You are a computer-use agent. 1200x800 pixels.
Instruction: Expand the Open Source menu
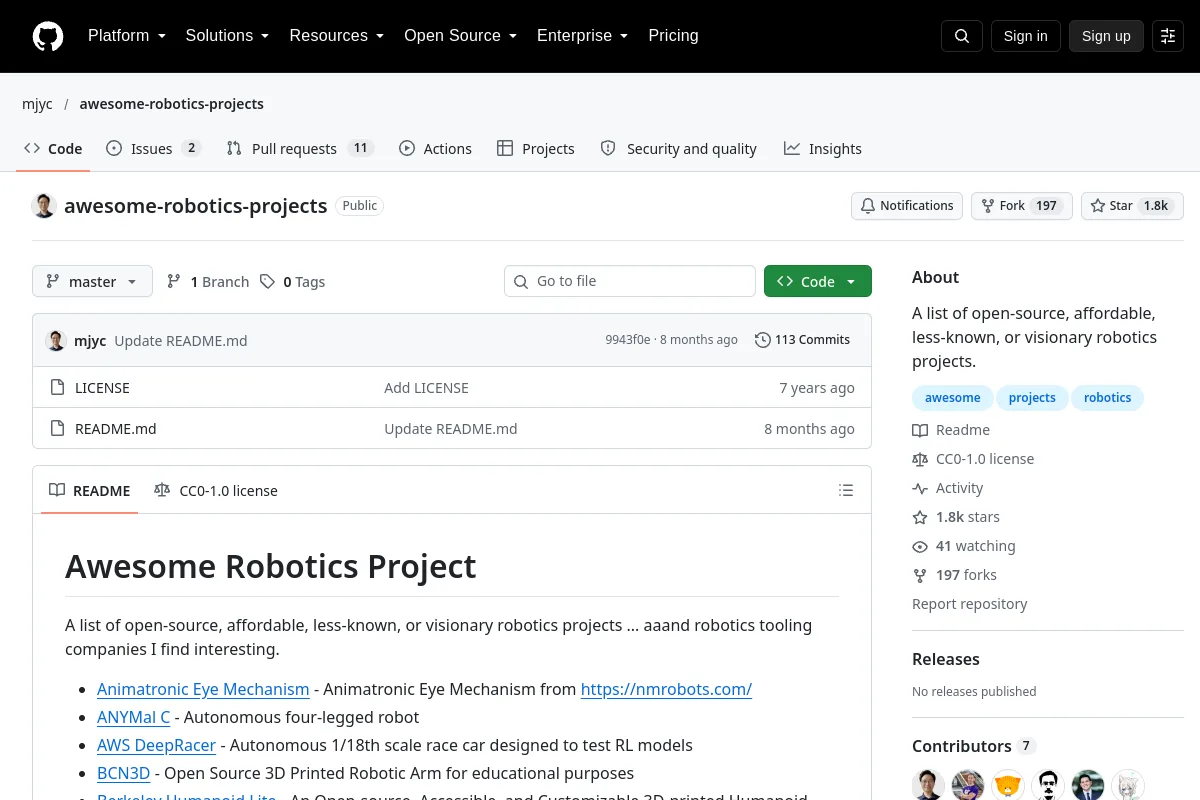[461, 36]
